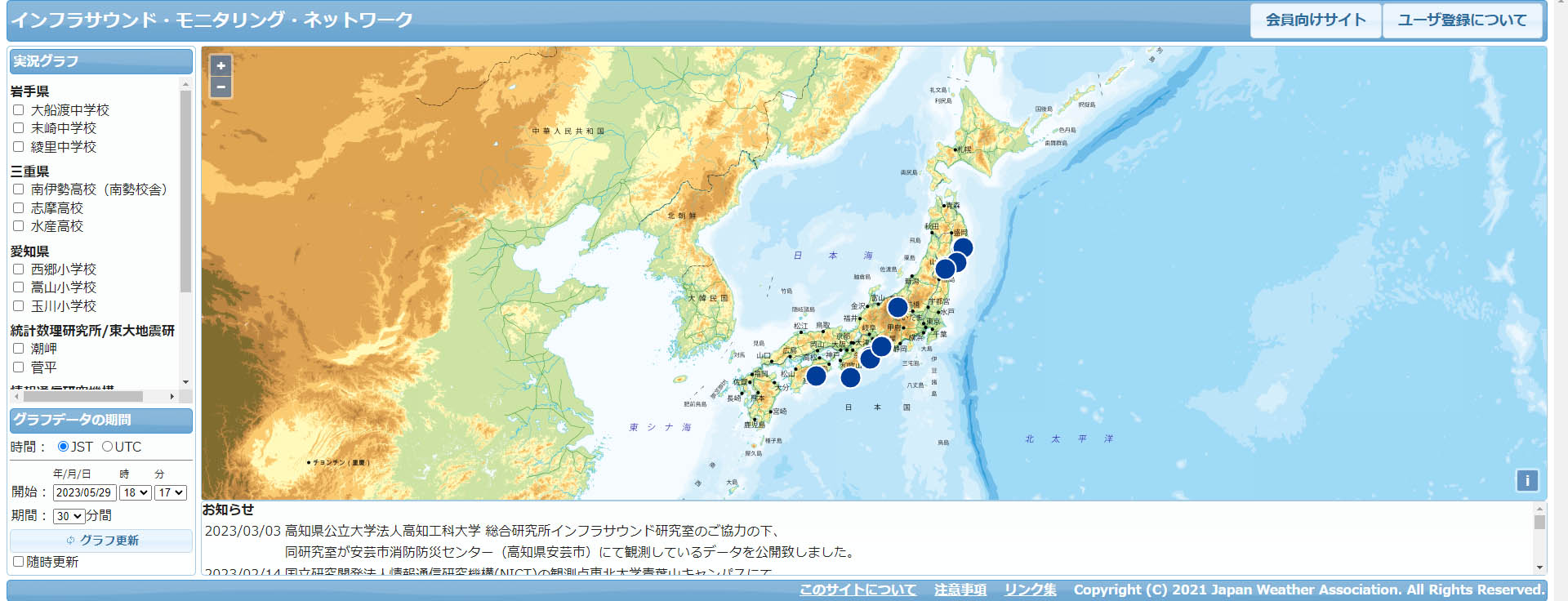
Task: Click station list scroll up arrow
Action: click(x=185, y=84)
